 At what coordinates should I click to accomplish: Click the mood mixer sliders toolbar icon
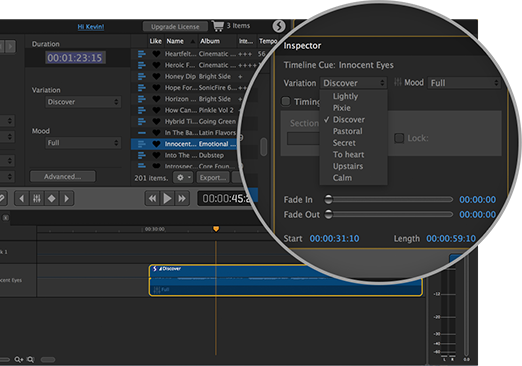[37, 199]
